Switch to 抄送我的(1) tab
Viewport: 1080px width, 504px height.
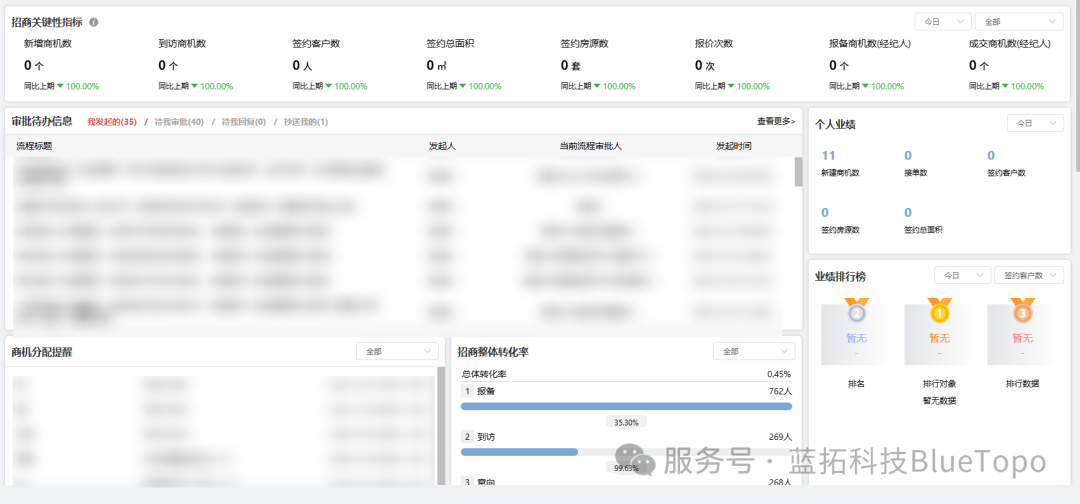pyautogui.click(x=306, y=122)
